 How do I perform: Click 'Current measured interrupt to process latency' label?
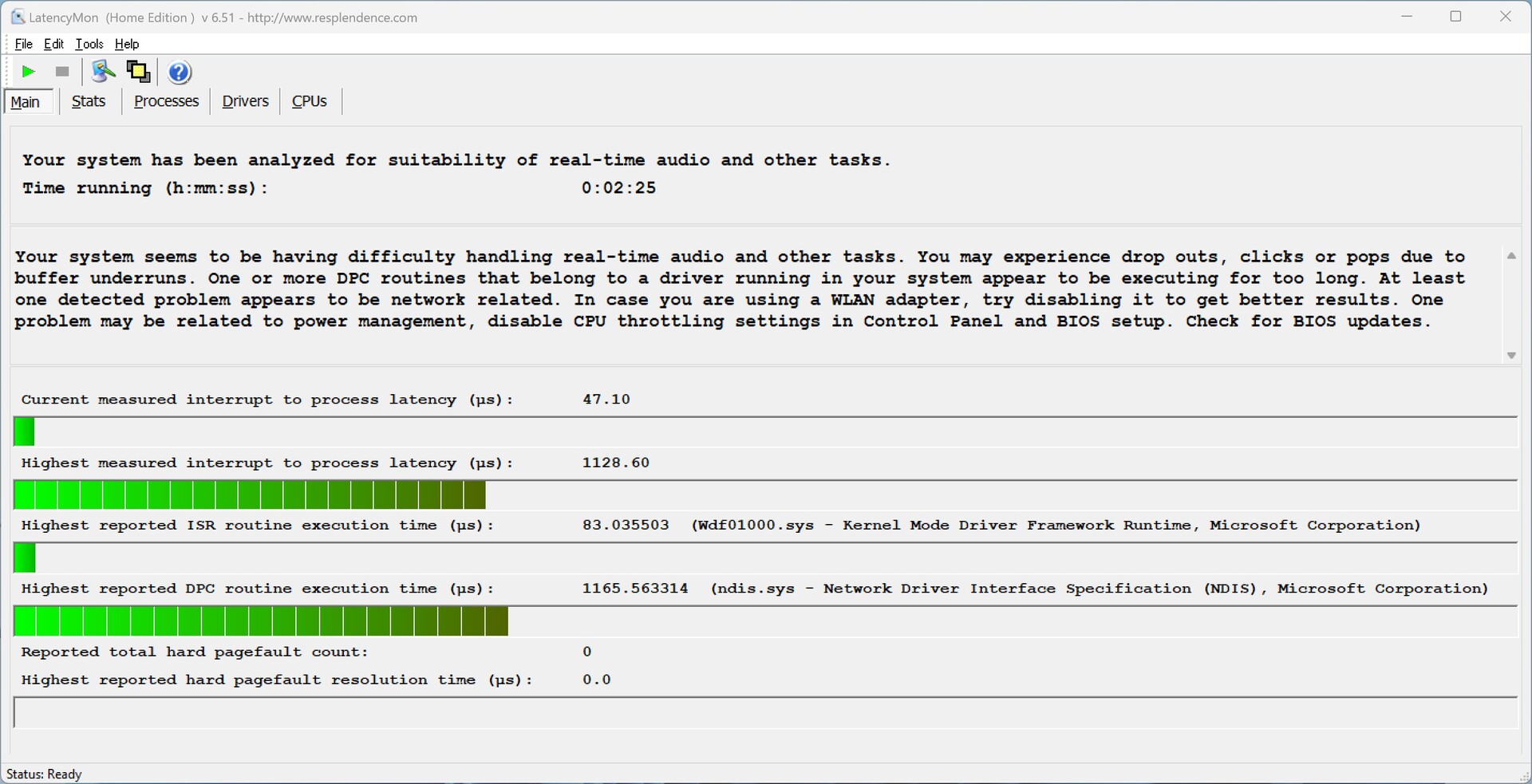click(268, 400)
